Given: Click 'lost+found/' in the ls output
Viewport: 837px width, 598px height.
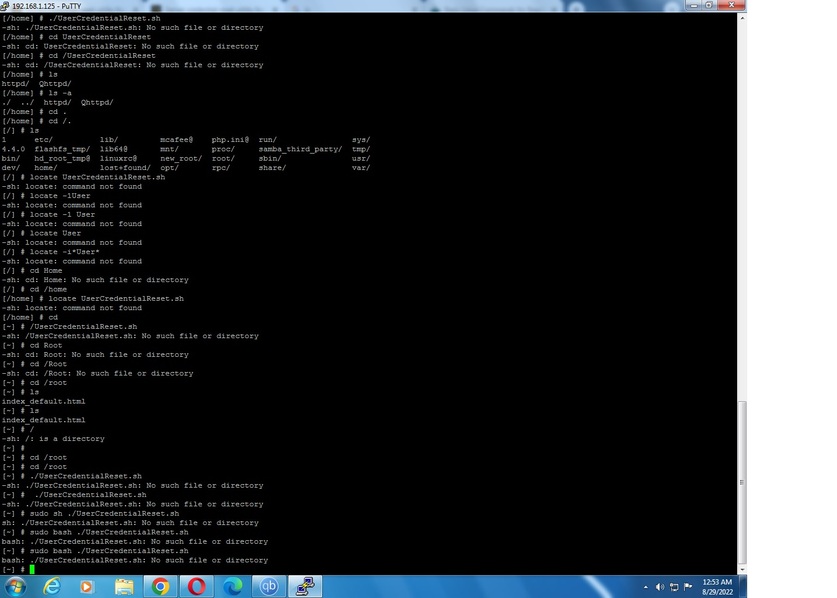Looking at the screenshot, I should tap(125, 168).
